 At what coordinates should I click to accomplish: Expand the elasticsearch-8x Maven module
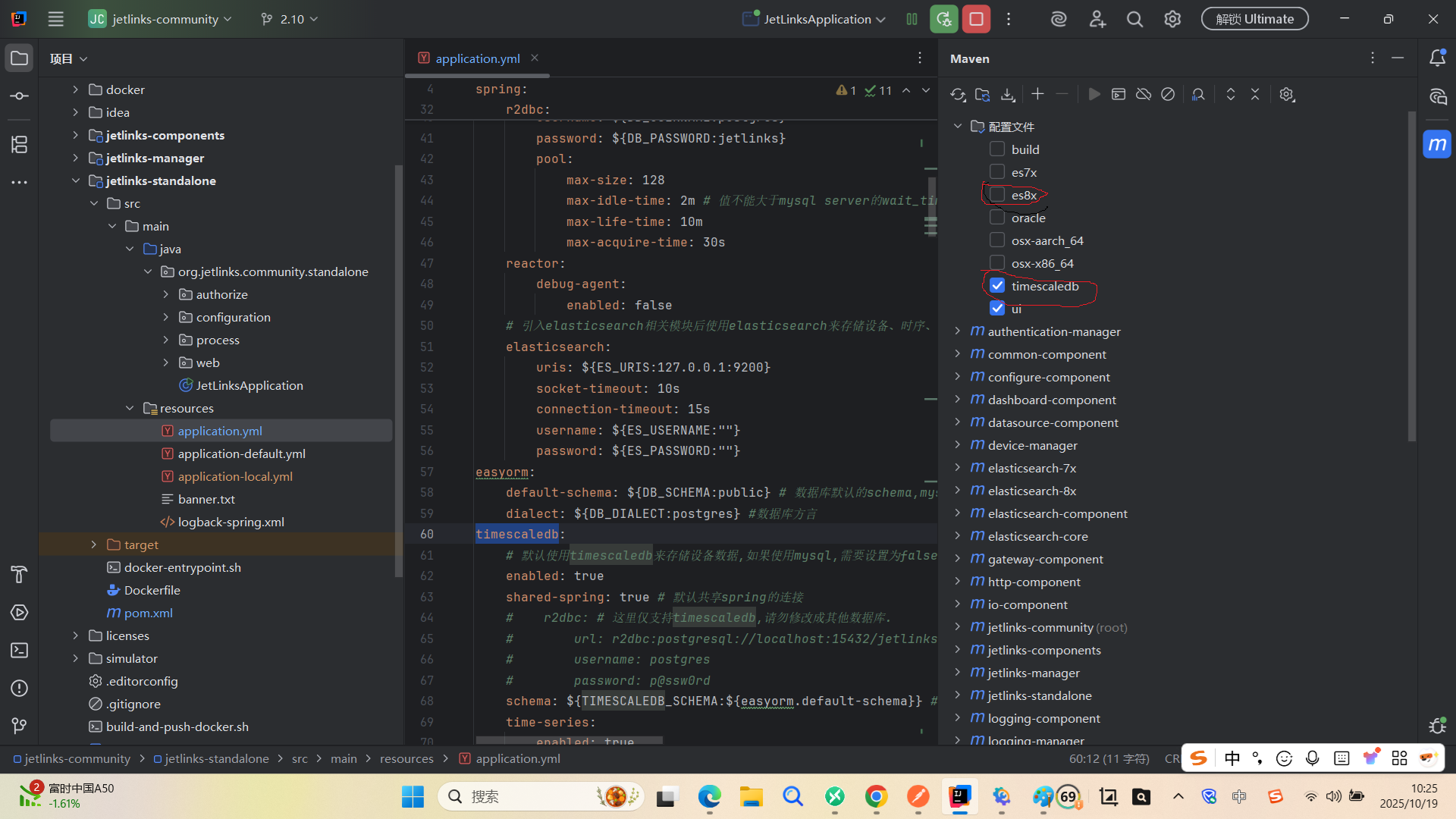pyautogui.click(x=958, y=491)
